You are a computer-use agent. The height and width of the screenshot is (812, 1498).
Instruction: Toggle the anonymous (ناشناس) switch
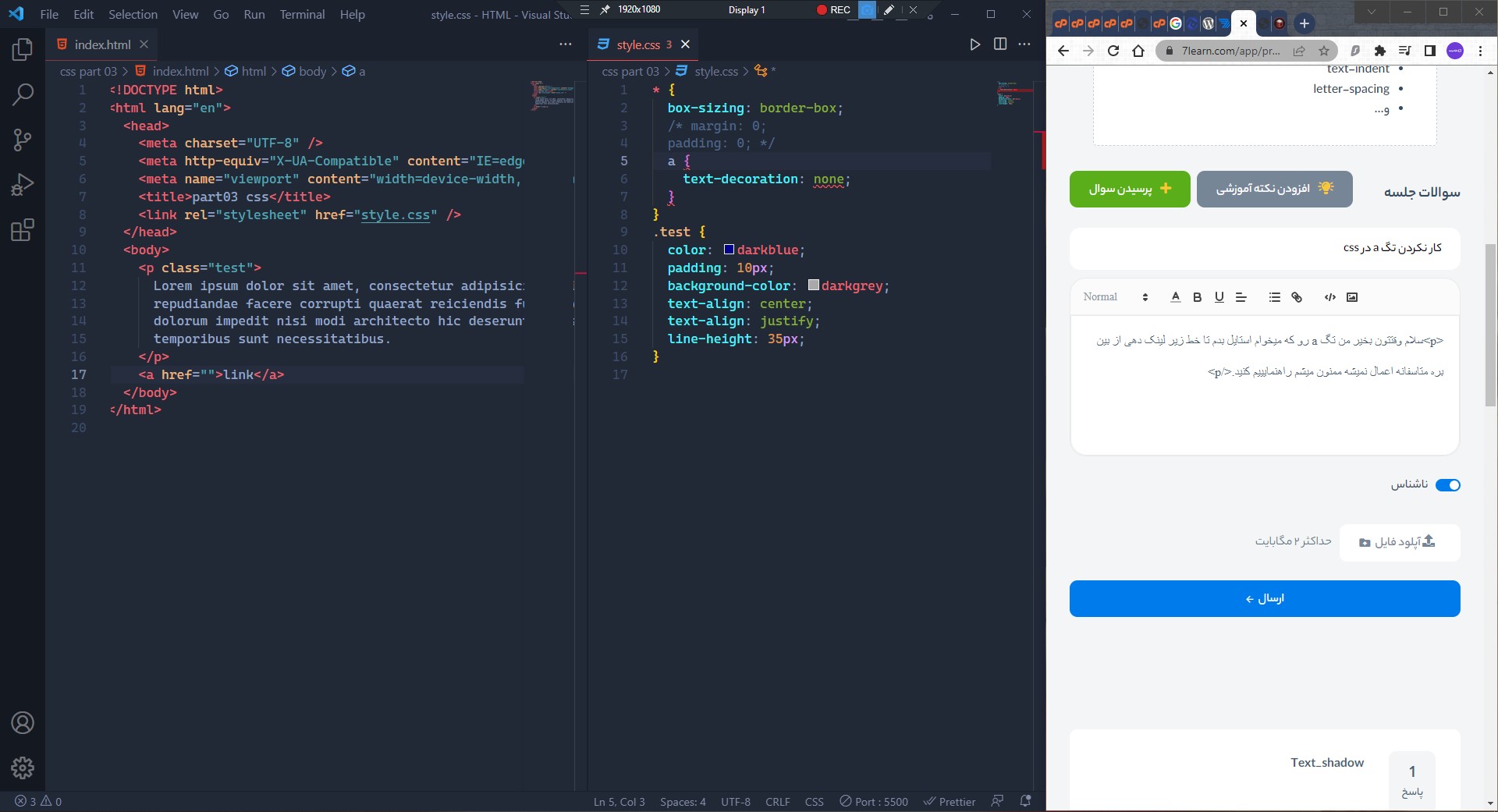[1448, 485]
